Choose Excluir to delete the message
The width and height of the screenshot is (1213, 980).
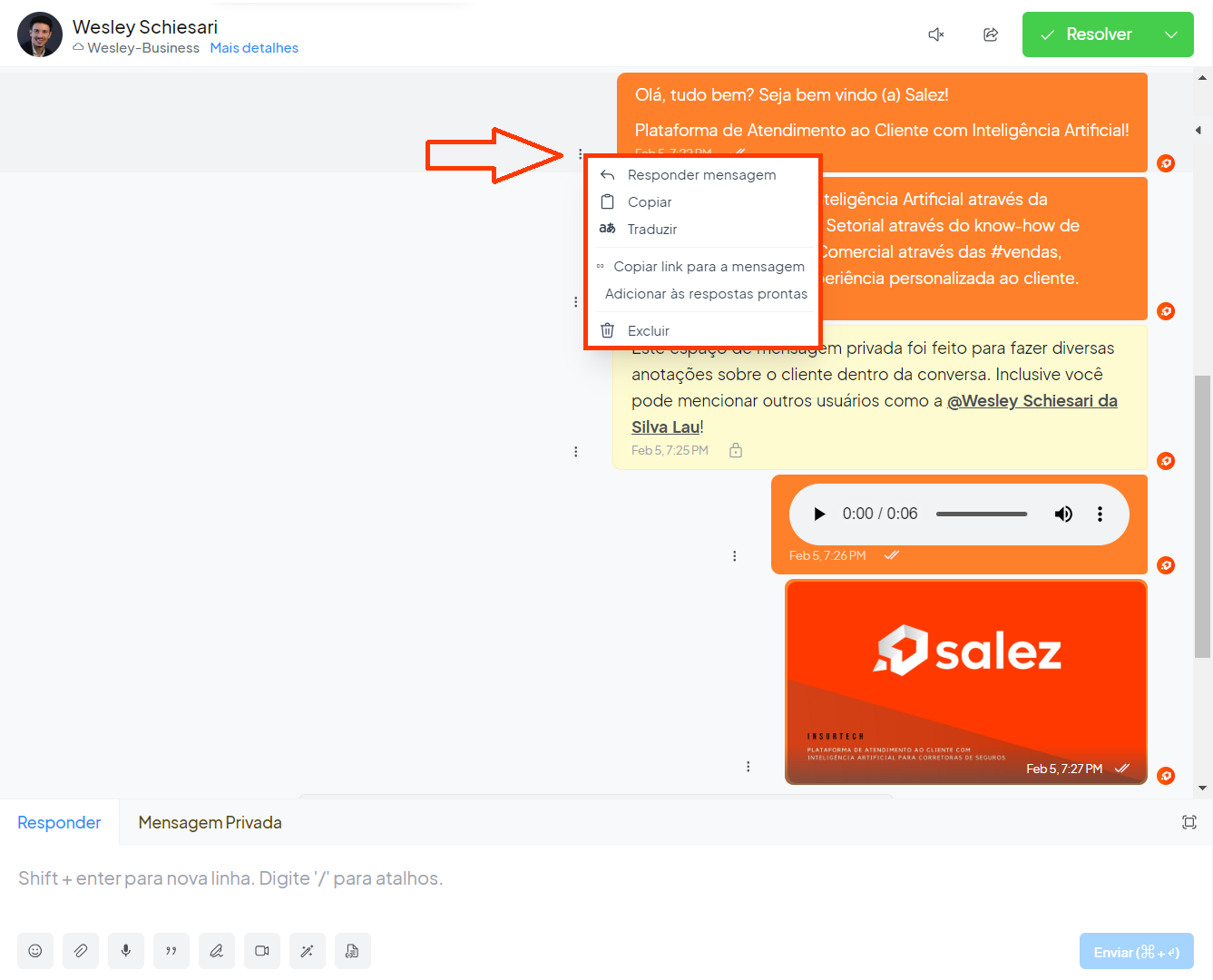(702, 331)
